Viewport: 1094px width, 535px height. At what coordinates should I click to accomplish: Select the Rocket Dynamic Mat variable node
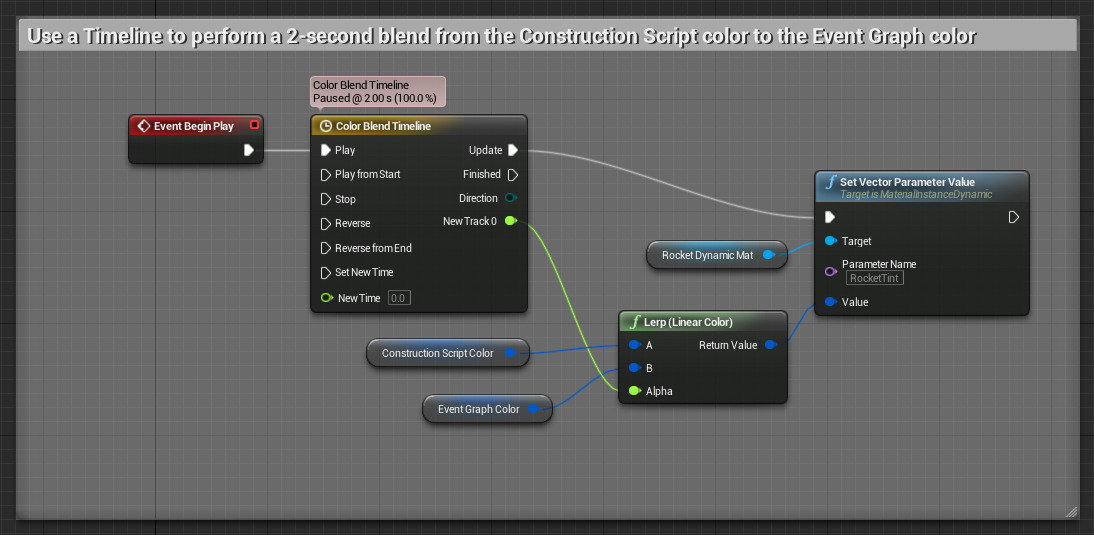pos(707,255)
